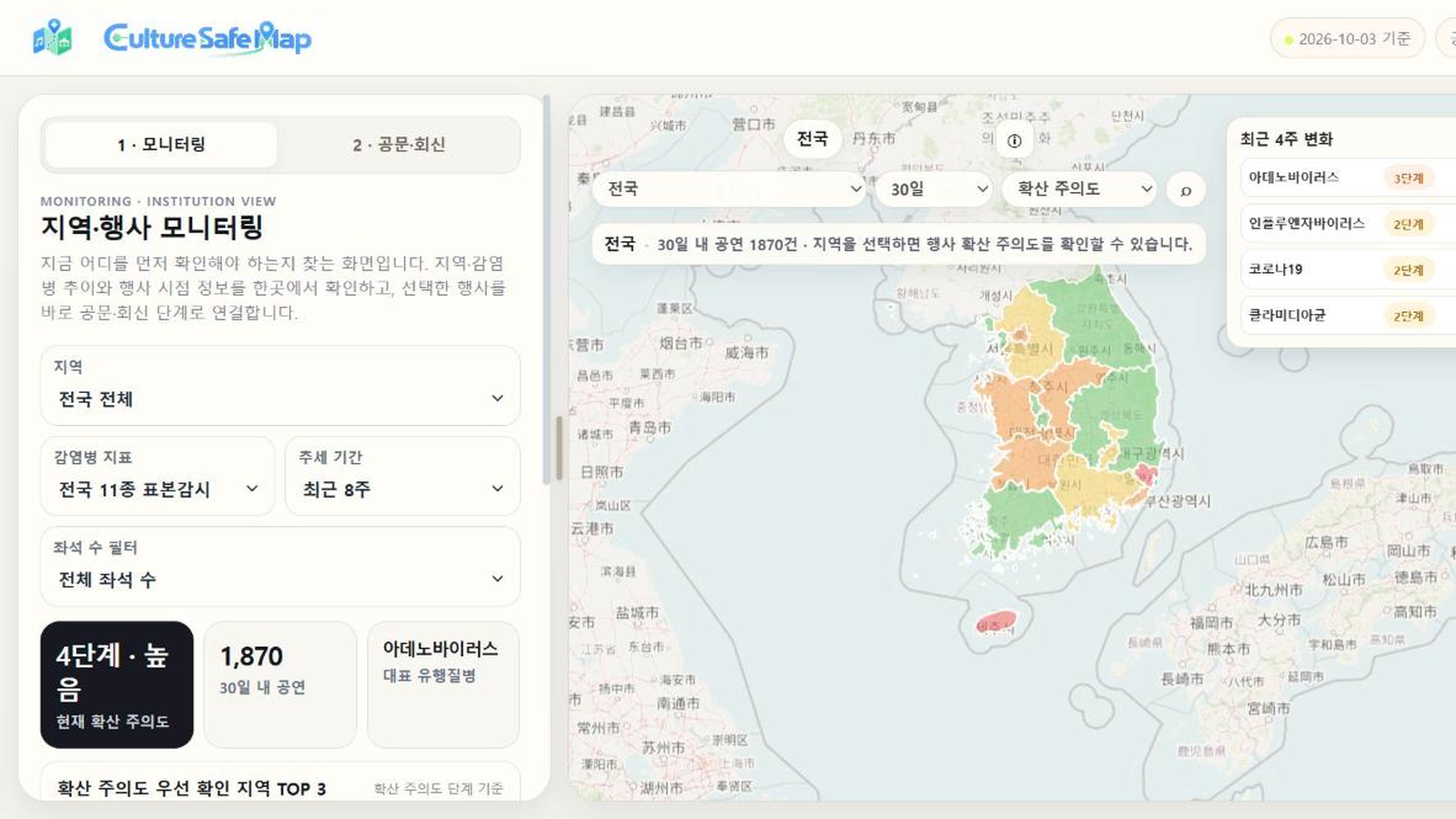Click the 3단계 badge for 아데노바이러스

(x=1409, y=178)
